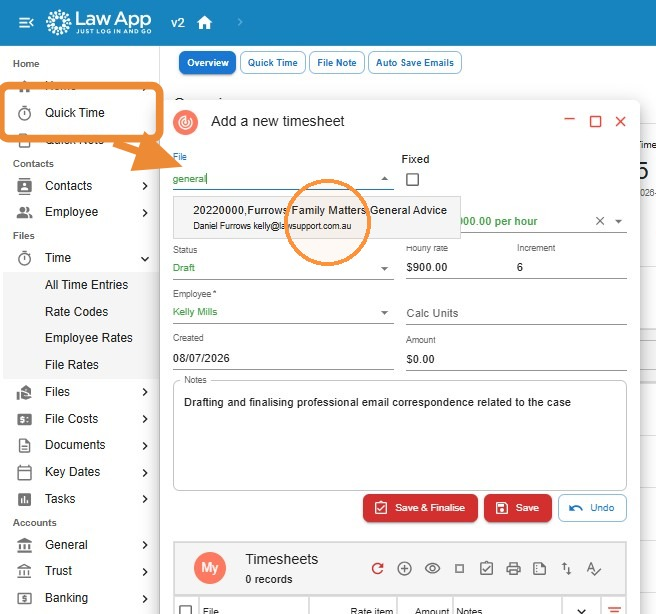Screen dimensions: 656x614
Task: Click the breadcrumb chevron next to home
Action: click(240, 22)
